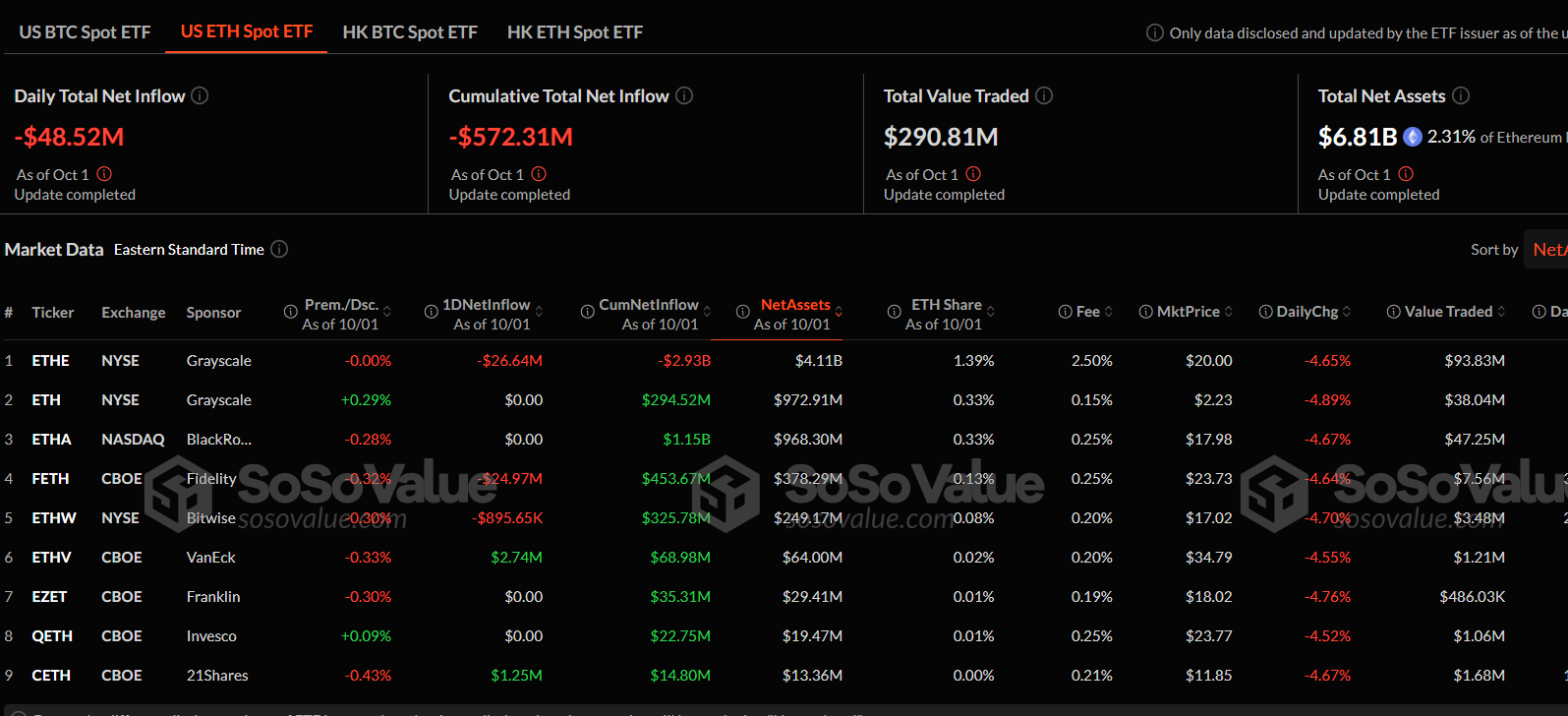The image size is (1568, 716).
Task: Click red alert icon under Daily Total Net Inflow
Action: coord(104,174)
